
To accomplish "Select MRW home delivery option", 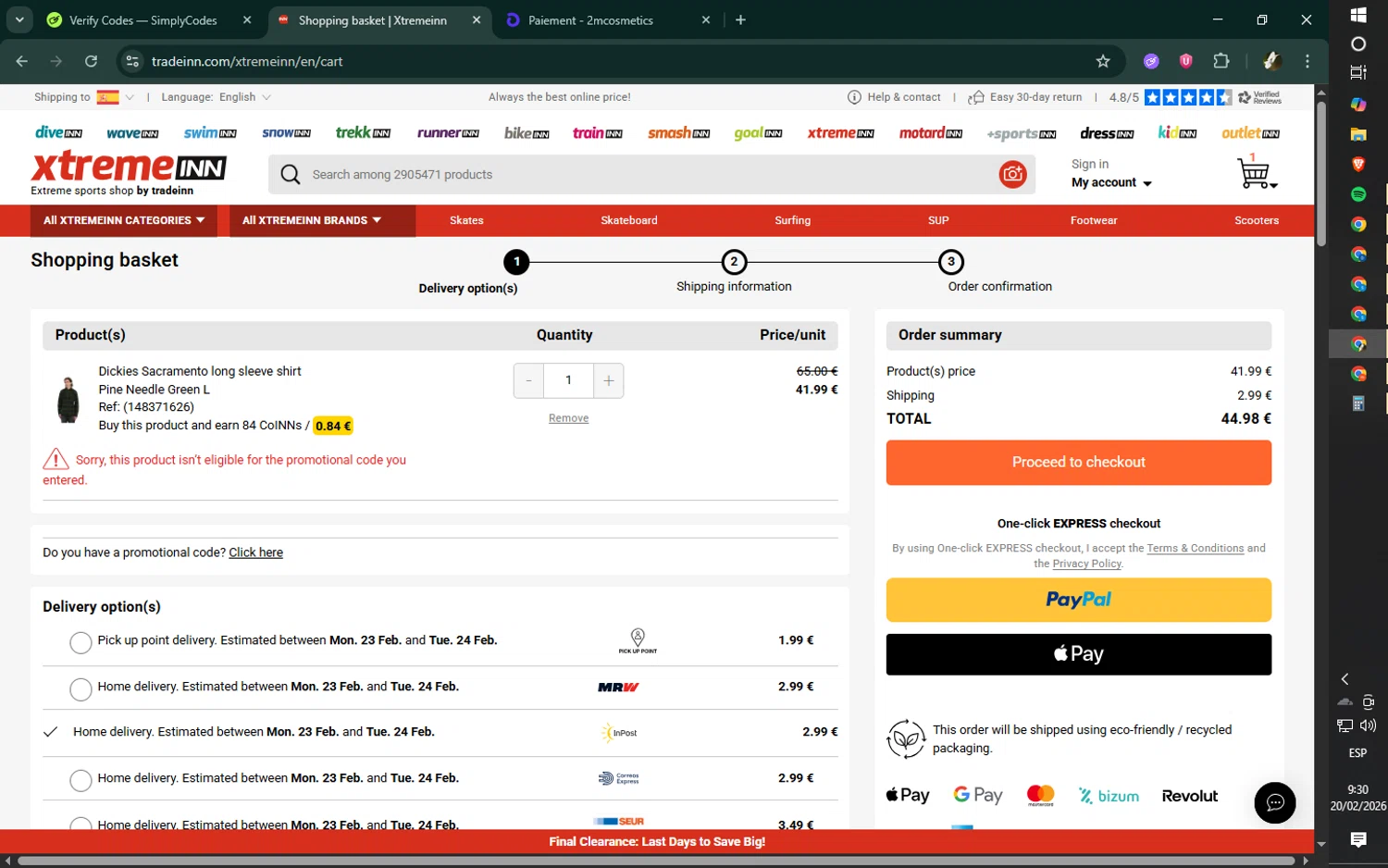I will click(x=81, y=688).
